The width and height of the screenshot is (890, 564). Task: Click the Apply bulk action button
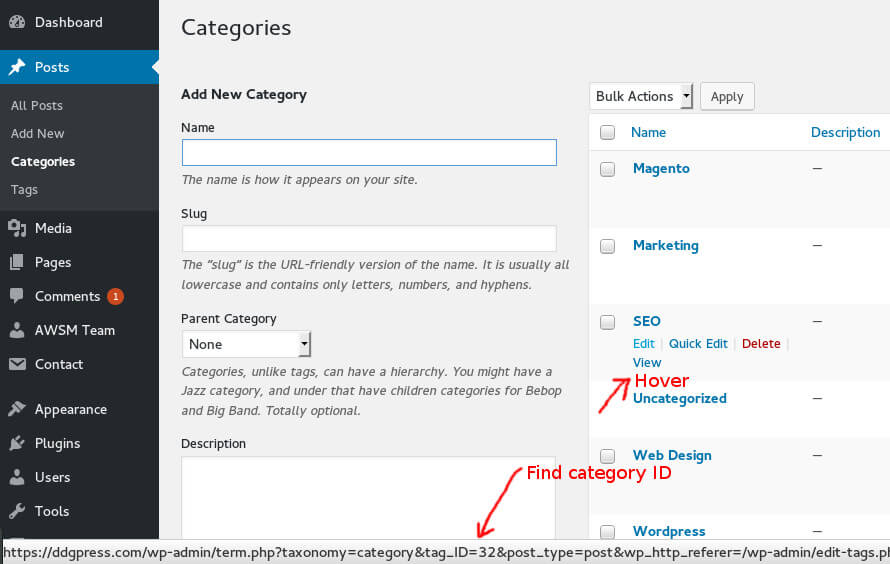(x=727, y=96)
